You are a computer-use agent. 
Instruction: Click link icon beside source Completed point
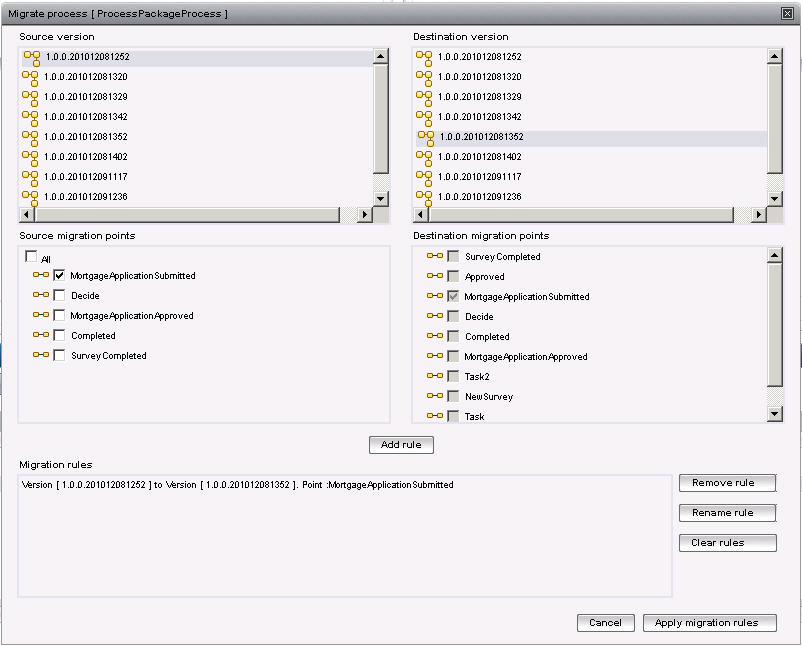(x=41, y=335)
